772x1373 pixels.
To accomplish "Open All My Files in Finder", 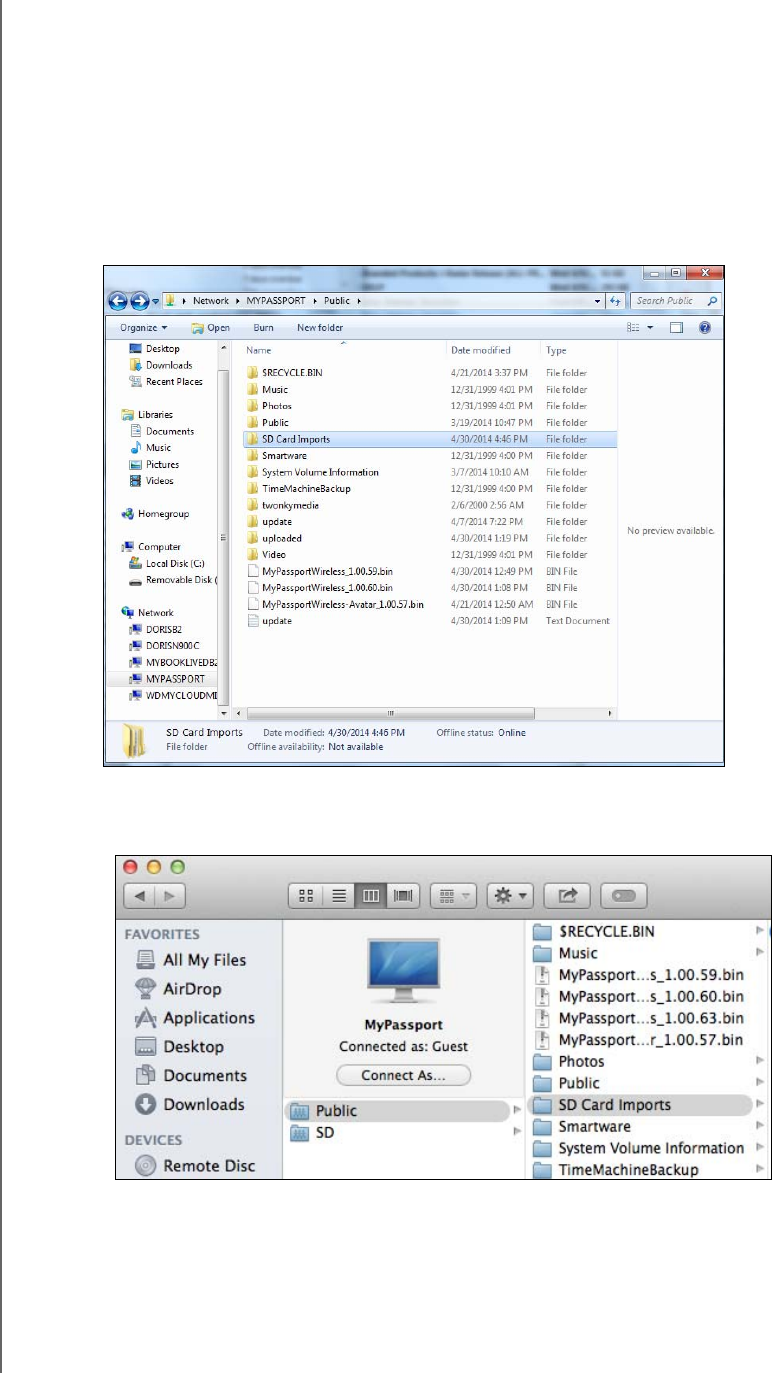I will click(x=190, y=960).
